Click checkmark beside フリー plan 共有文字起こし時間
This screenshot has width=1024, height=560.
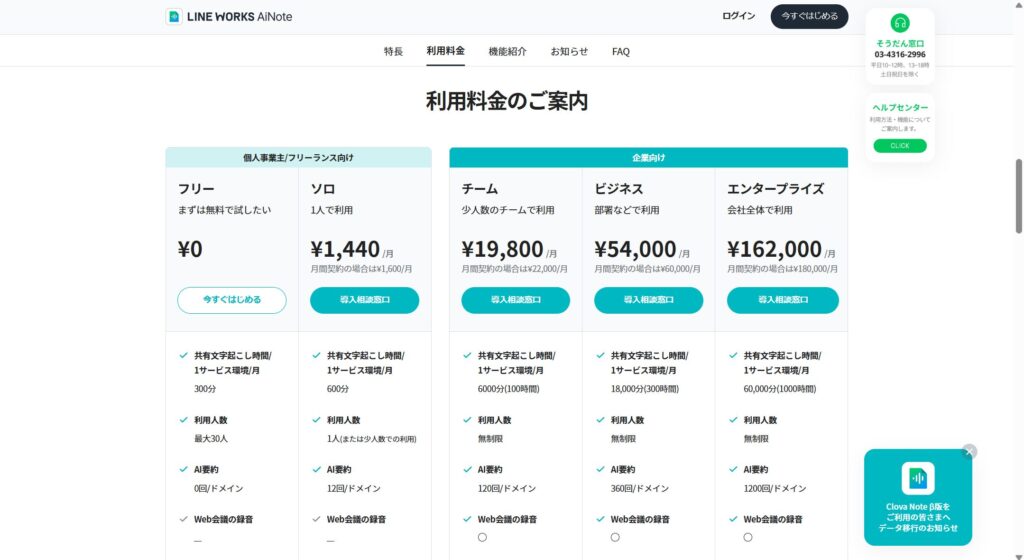tap(184, 356)
